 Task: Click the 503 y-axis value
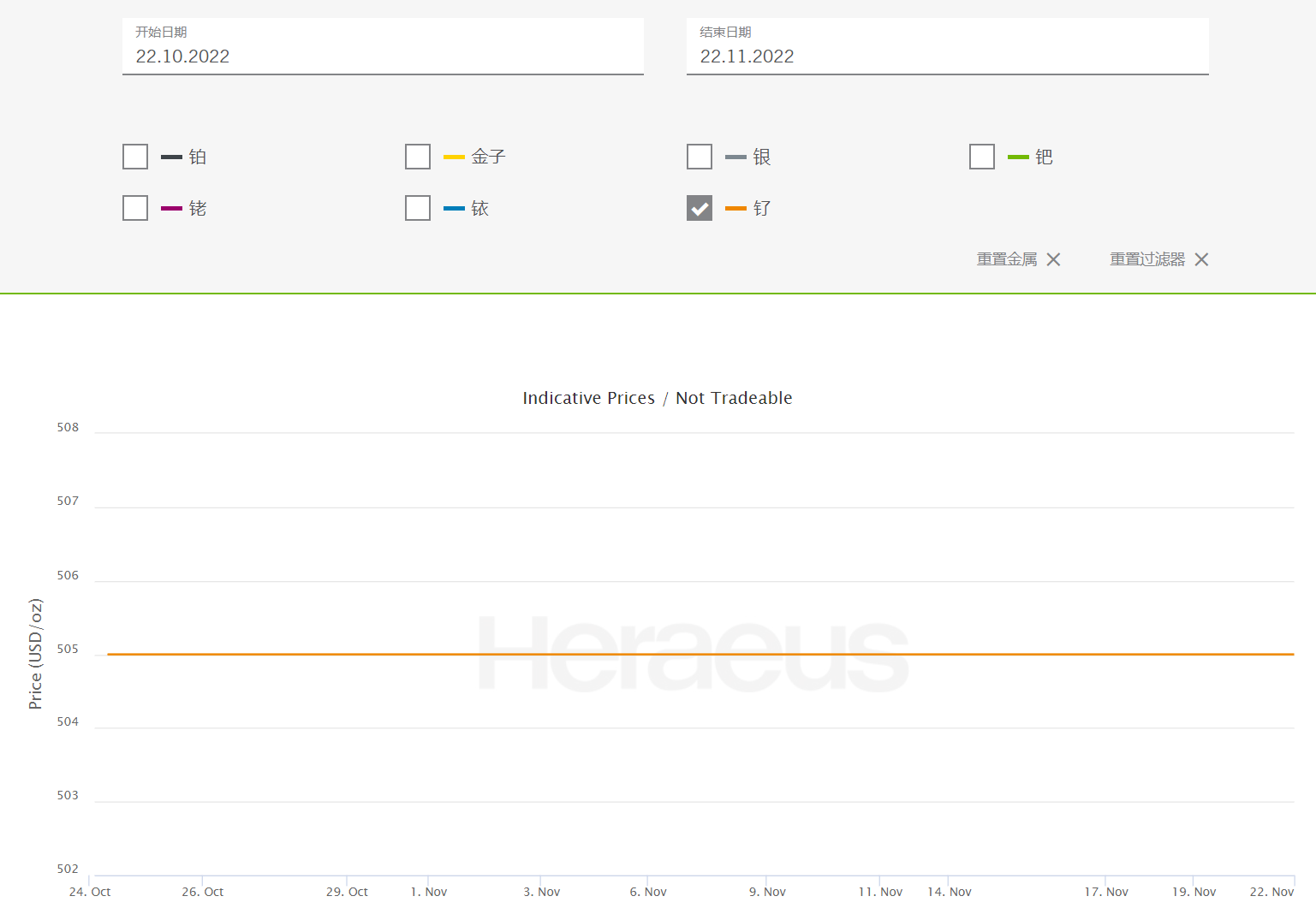point(68,795)
